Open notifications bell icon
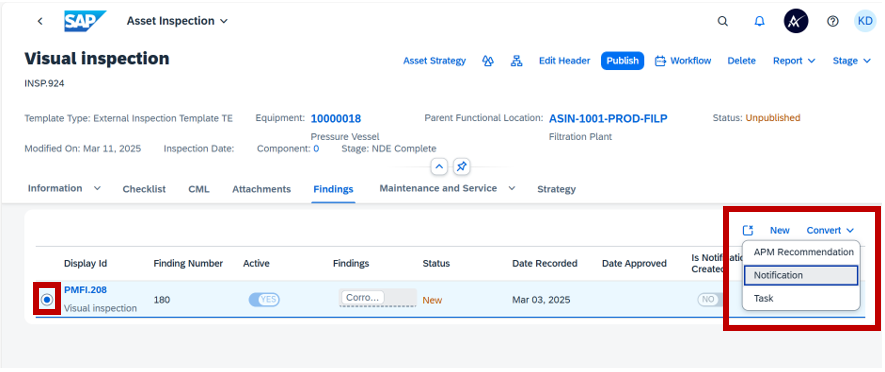This screenshot has width=885, height=372. (759, 21)
